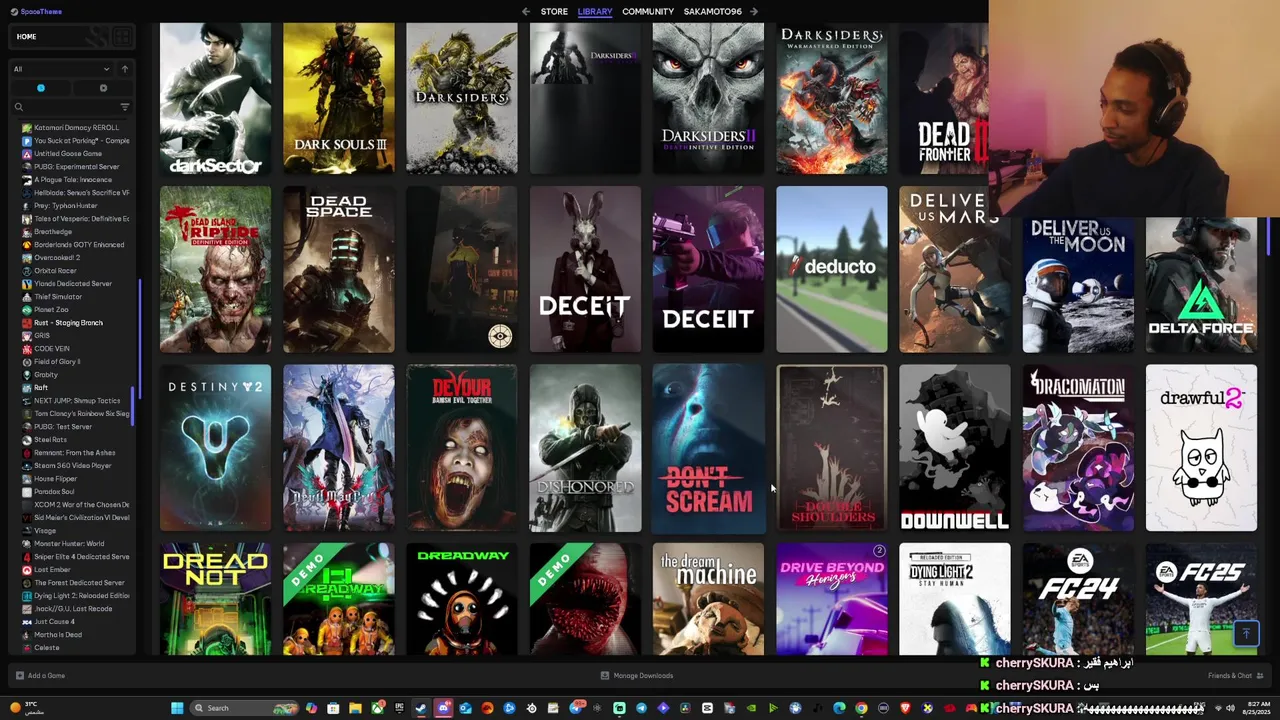The height and width of the screenshot is (720, 1280).
Task: Click the sort order up-arrow button
Action: point(124,69)
